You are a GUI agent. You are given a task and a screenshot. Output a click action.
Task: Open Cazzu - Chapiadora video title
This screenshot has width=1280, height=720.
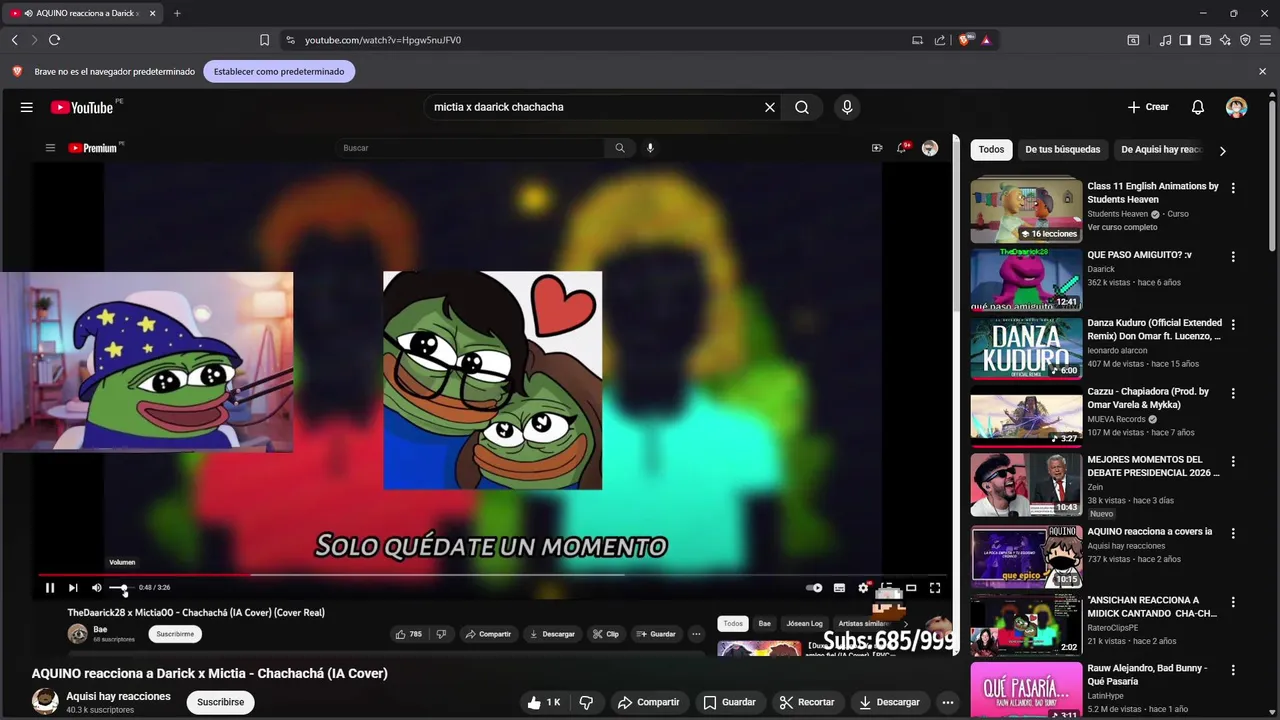pos(1148,398)
